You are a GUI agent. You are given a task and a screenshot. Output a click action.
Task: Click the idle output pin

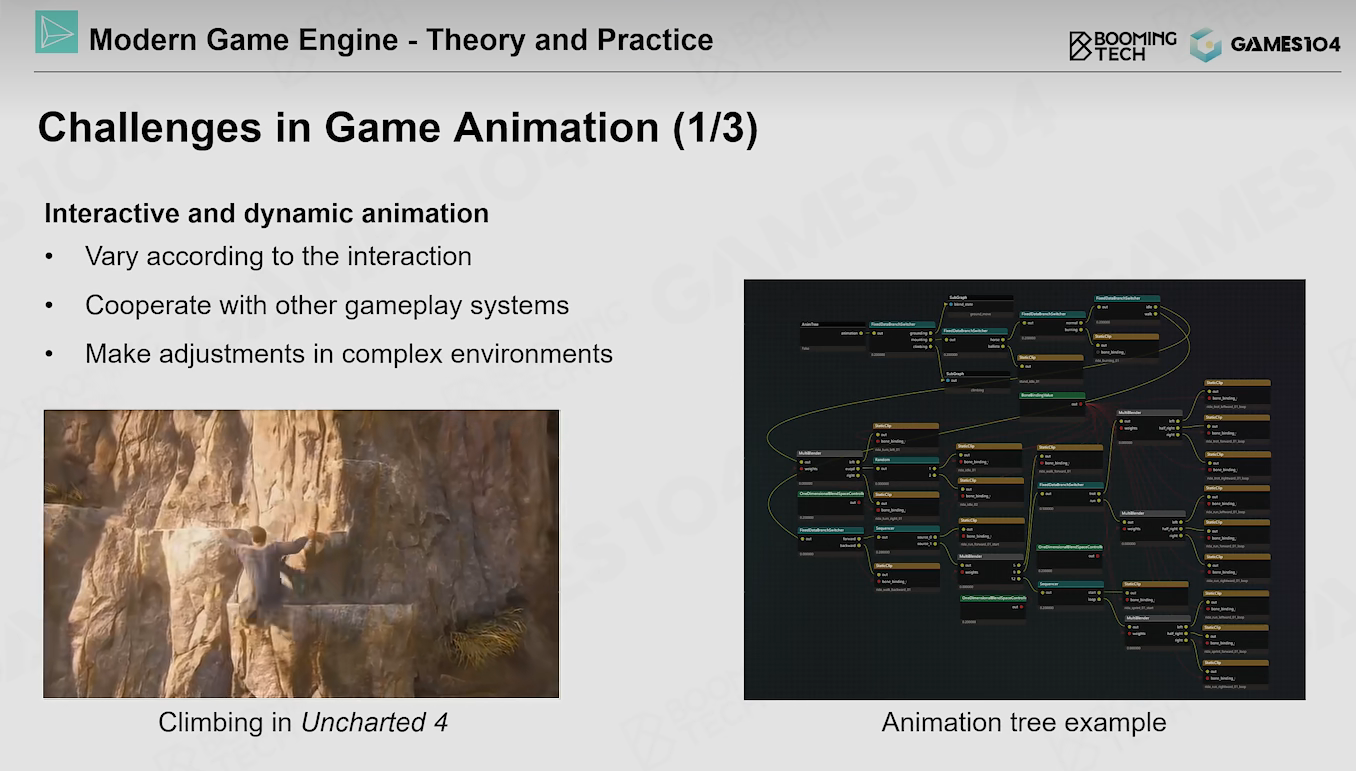(x=1154, y=307)
